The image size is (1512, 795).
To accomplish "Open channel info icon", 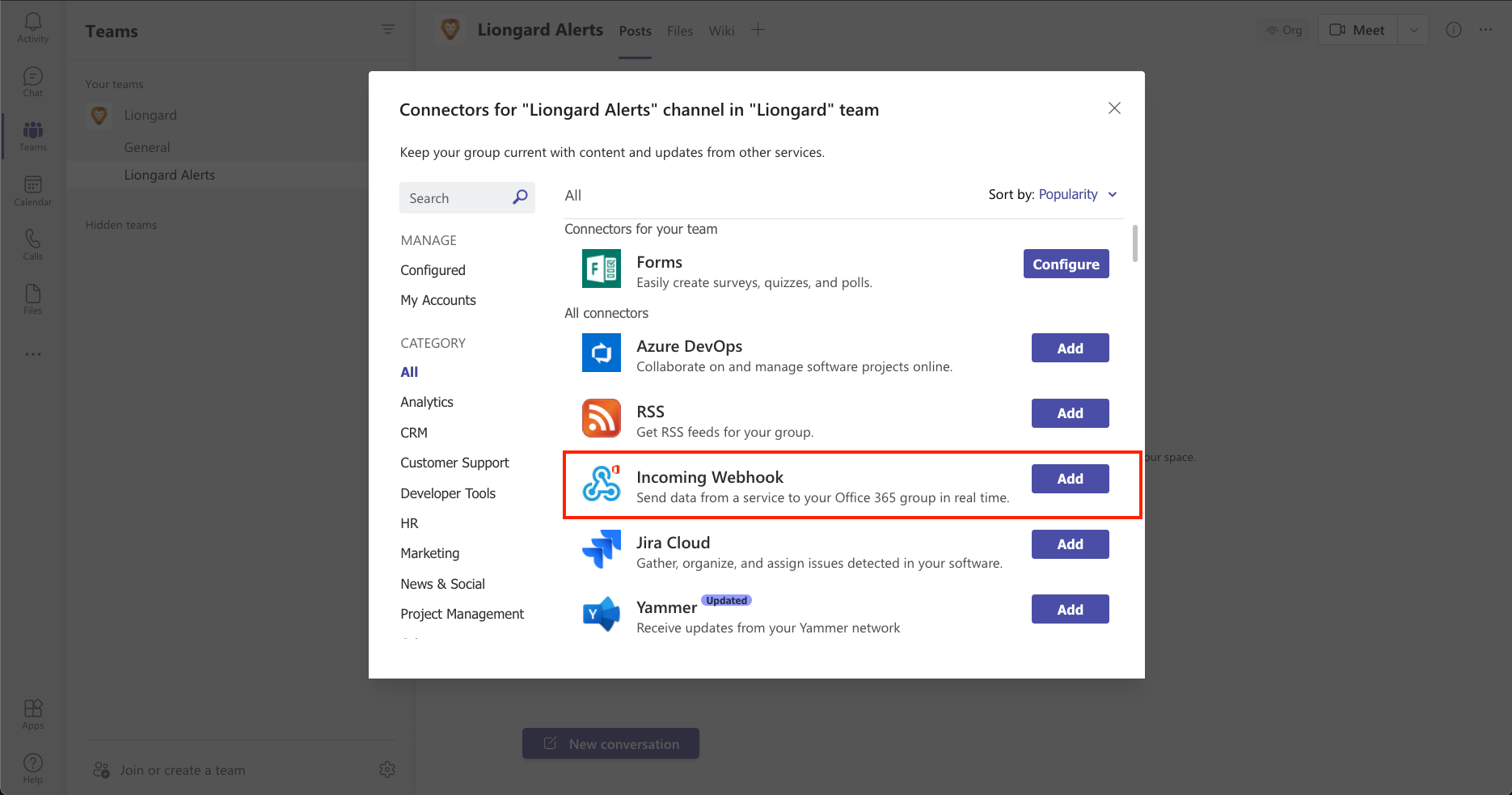I will pyautogui.click(x=1454, y=30).
